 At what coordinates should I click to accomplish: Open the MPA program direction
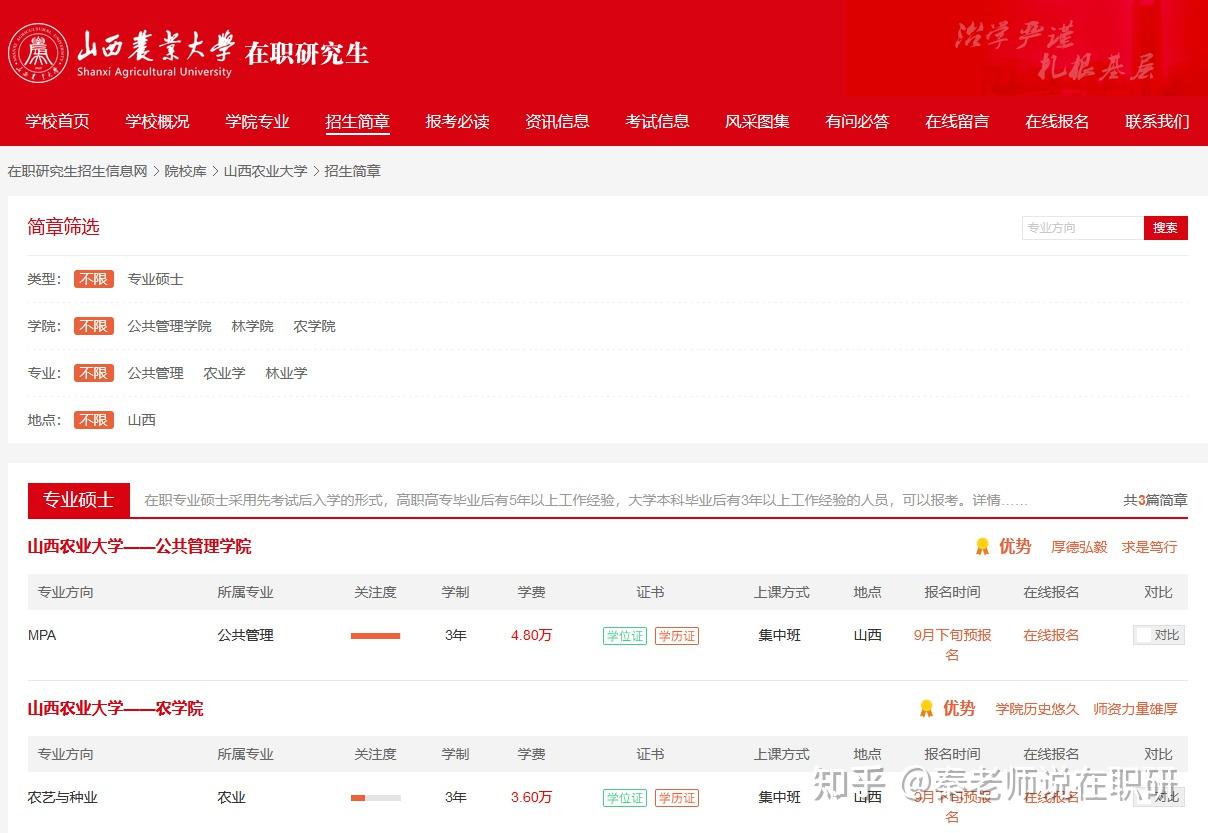coord(42,635)
